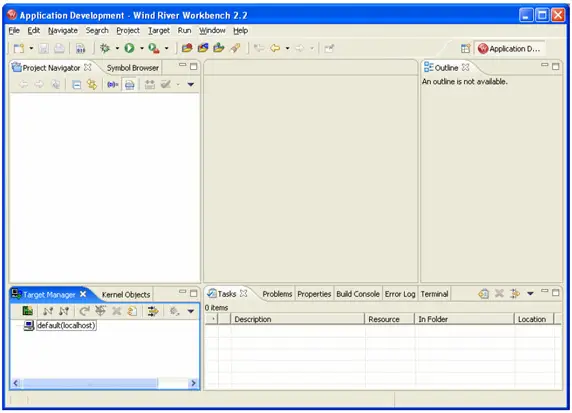Open the External Tools dropdown arrow
This screenshot has height=413, width=572.
coord(166,48)
